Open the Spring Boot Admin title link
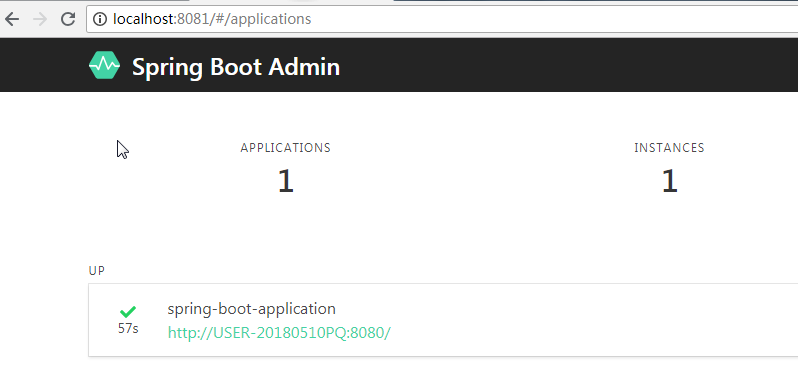The height and width of the screenshot is (367, 798). 236,67
